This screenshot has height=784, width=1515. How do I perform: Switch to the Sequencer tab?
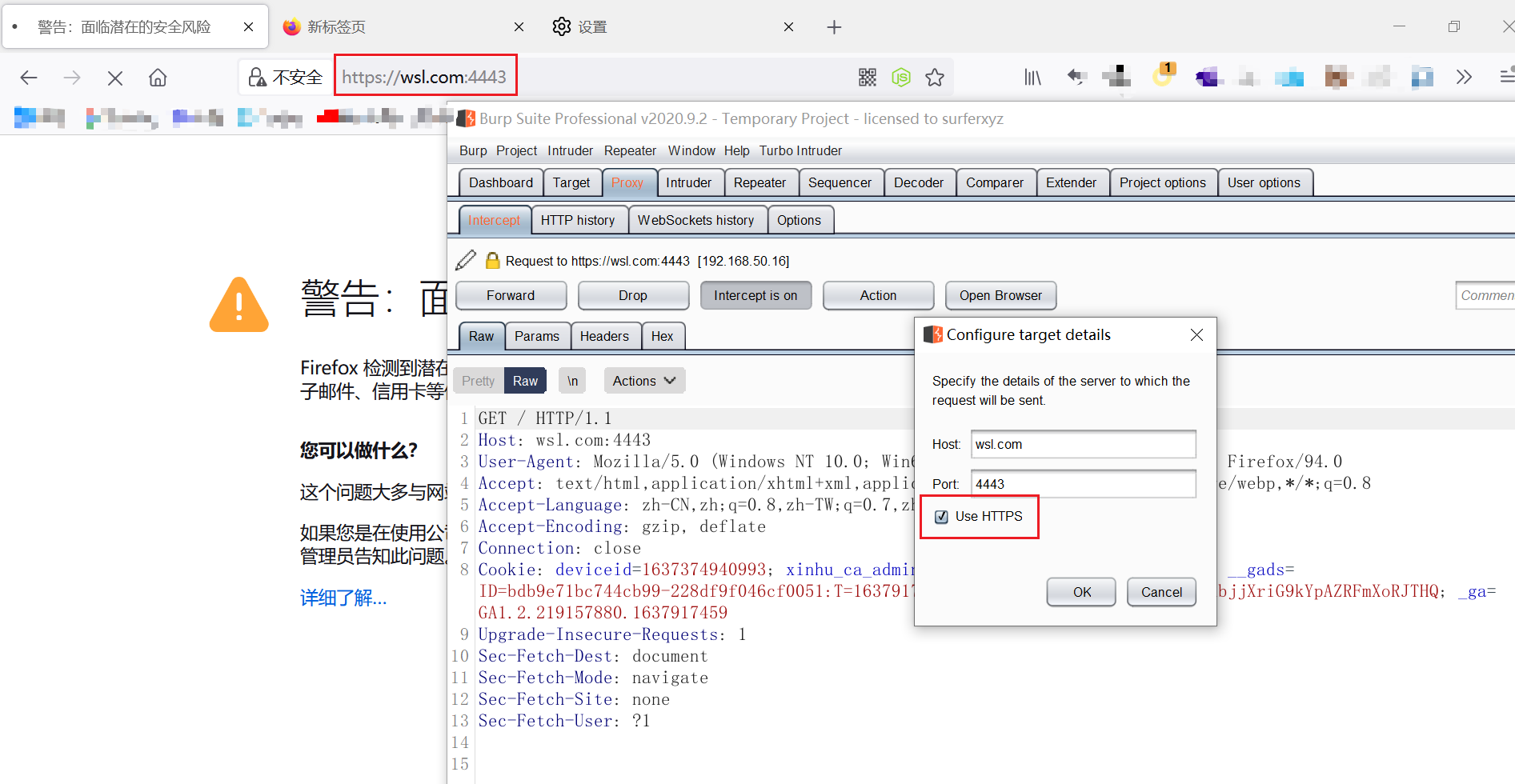pyautogui.click(x=840, y=182)
